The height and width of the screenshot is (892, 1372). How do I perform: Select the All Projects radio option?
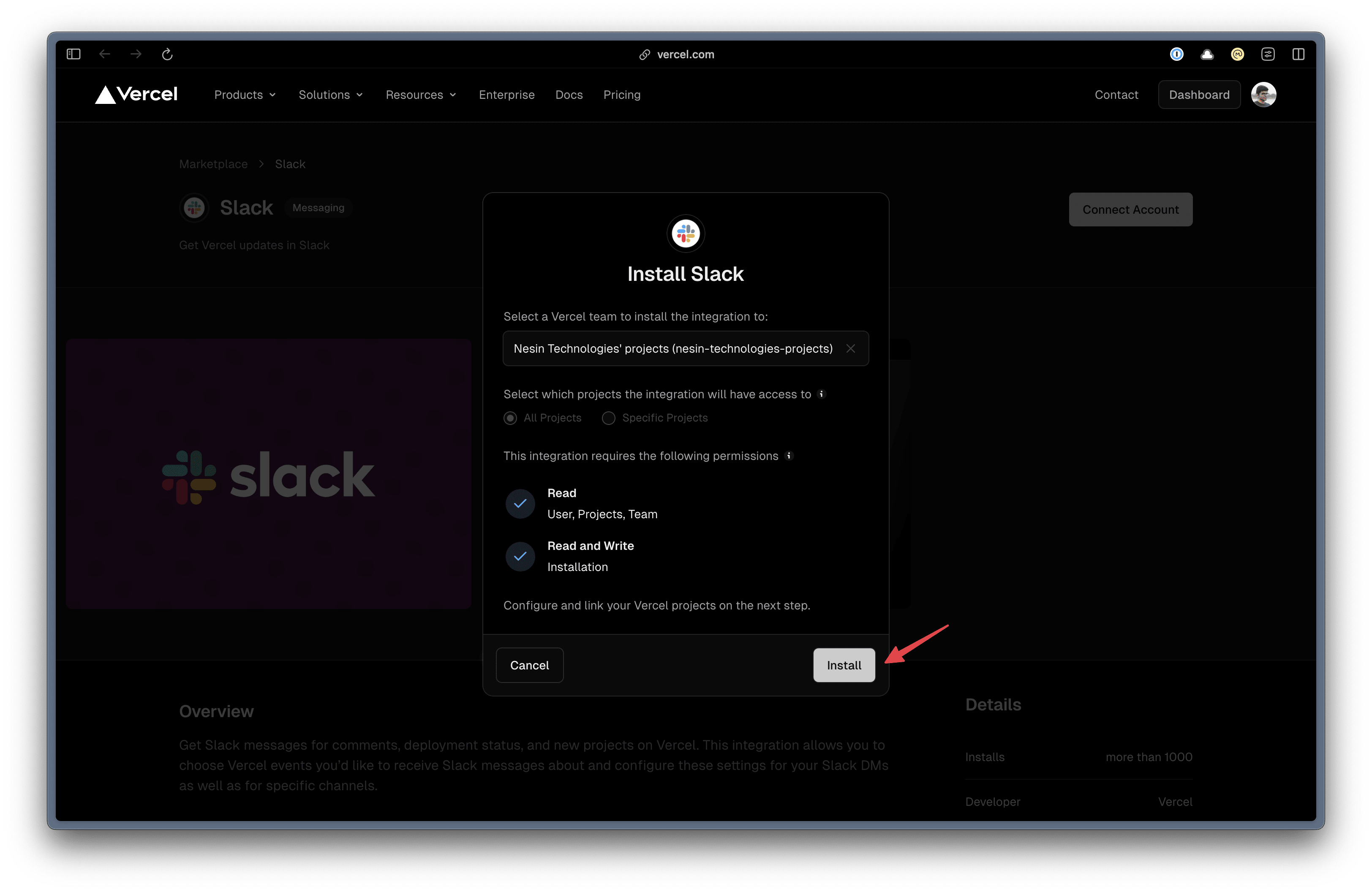coord(510,419)
